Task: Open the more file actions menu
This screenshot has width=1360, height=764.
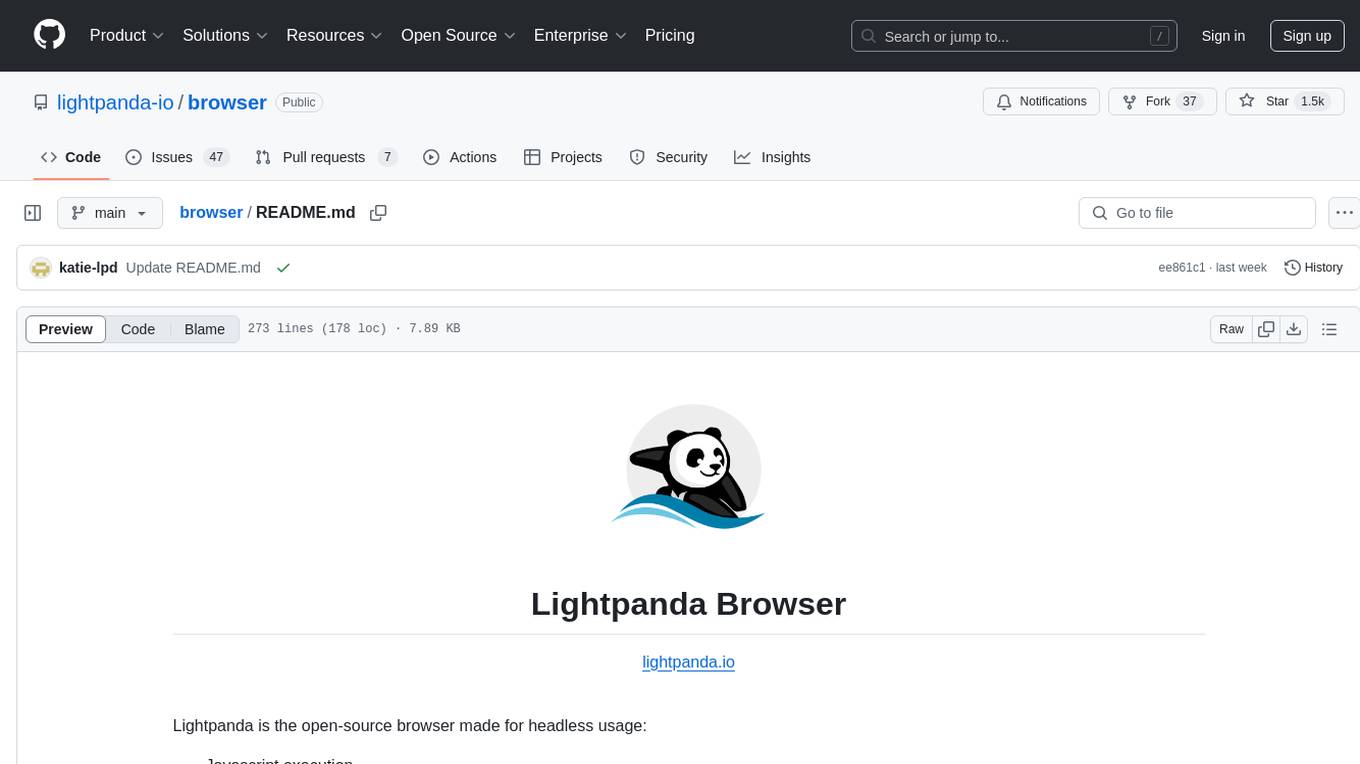Action: [1344, 213]
